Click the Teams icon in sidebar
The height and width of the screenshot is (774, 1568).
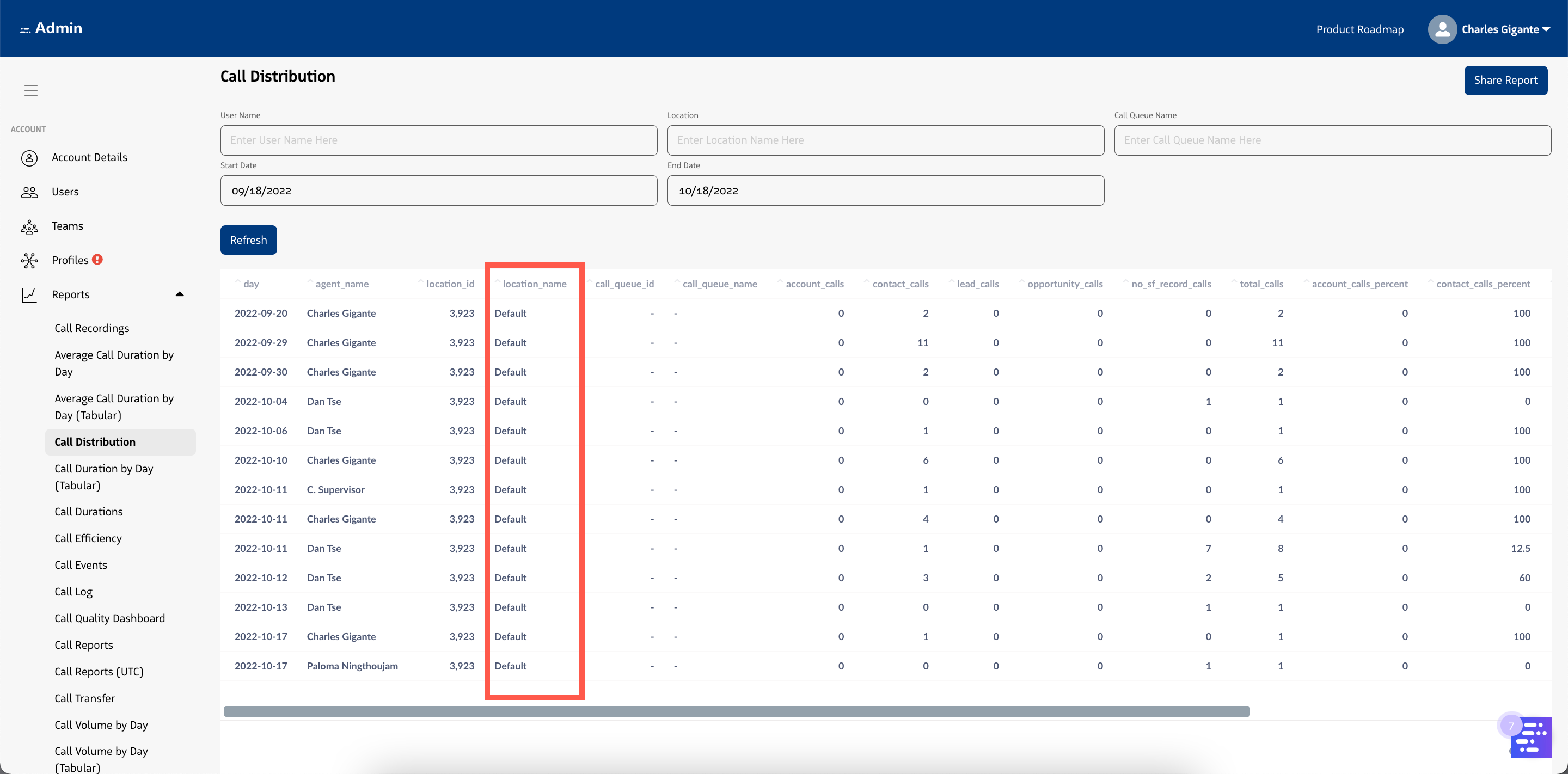click(x=29, y=227)
